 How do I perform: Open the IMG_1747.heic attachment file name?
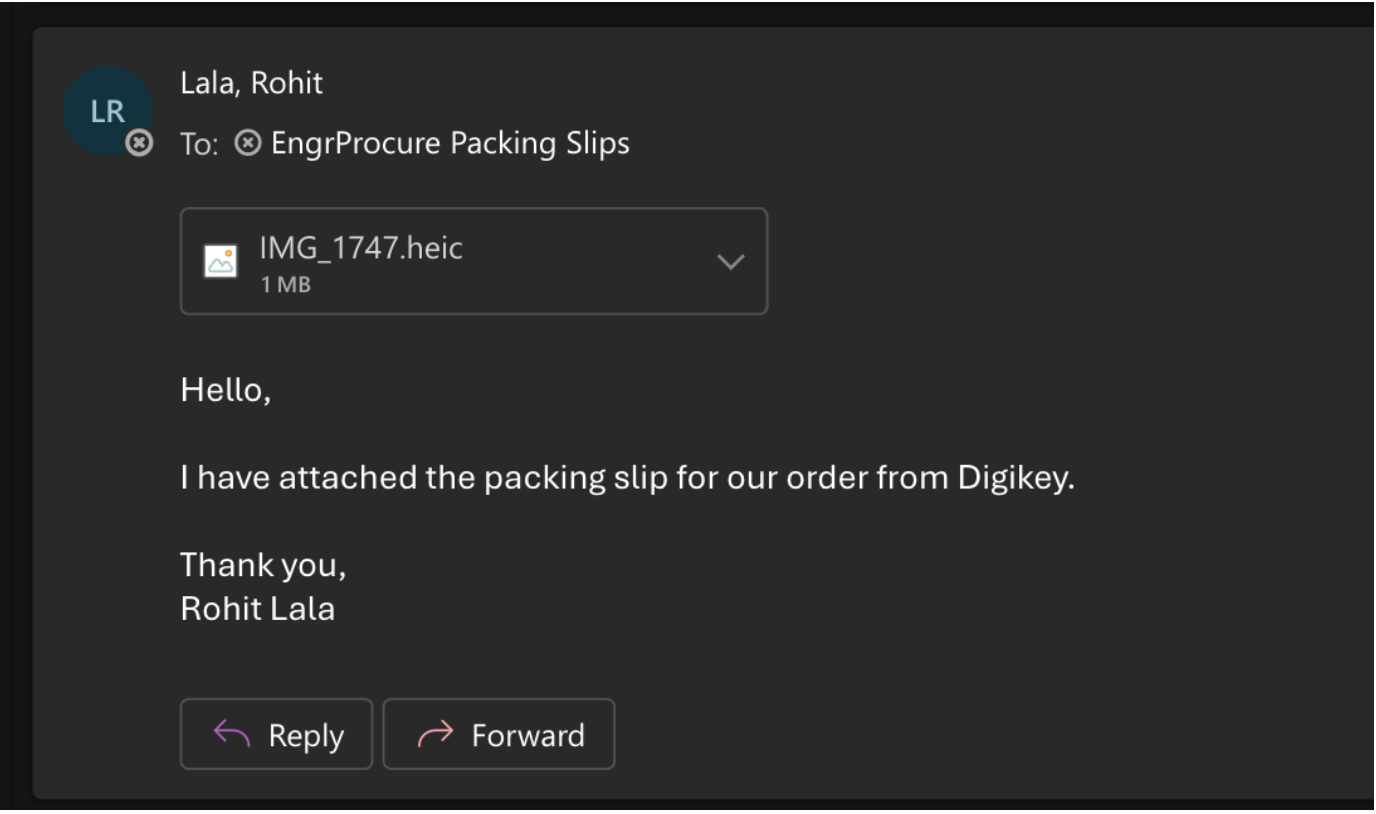coord(360,248)
